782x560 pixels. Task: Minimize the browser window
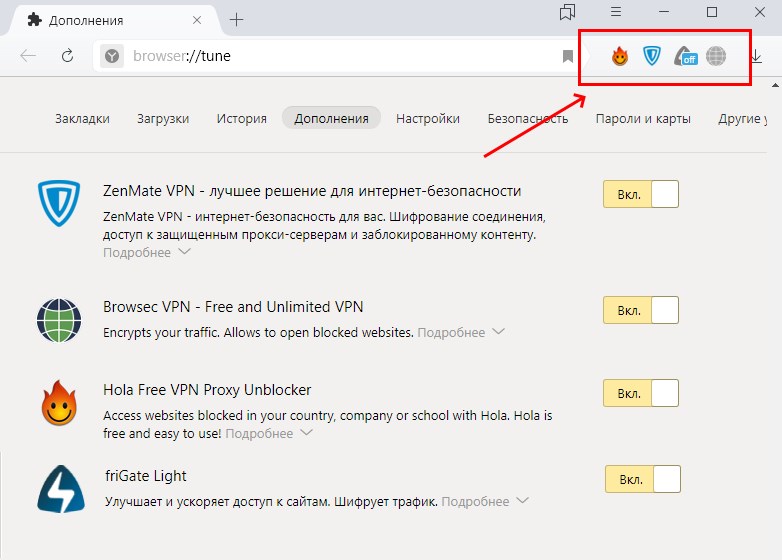664,11
